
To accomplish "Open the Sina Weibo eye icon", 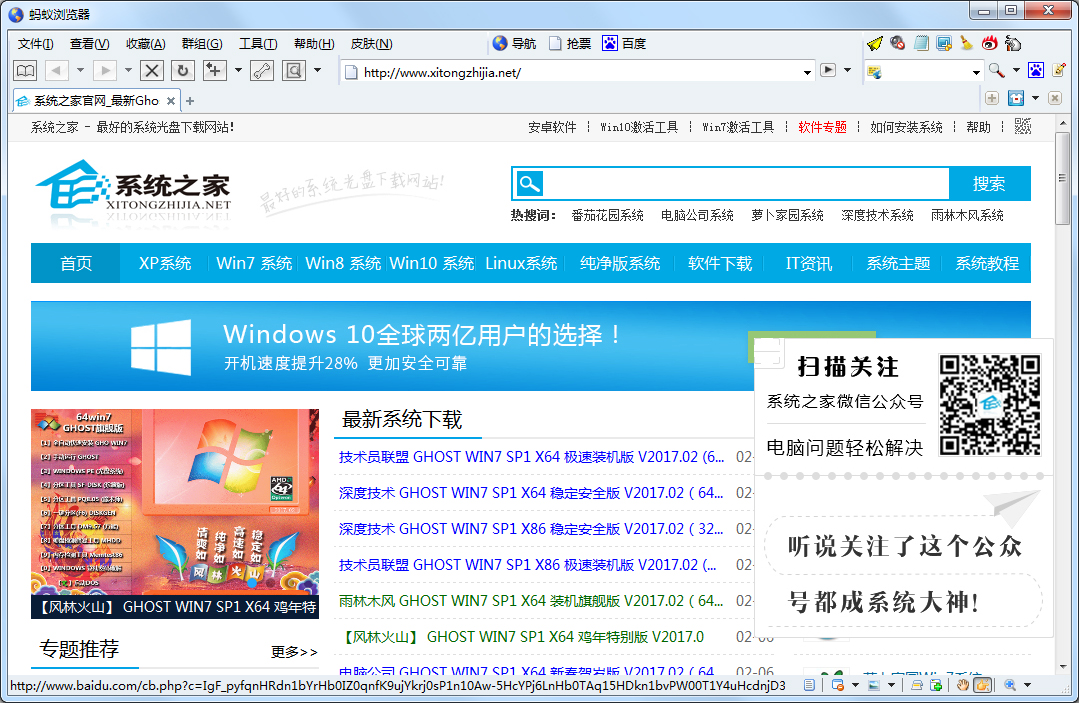I will click(990, 43).
